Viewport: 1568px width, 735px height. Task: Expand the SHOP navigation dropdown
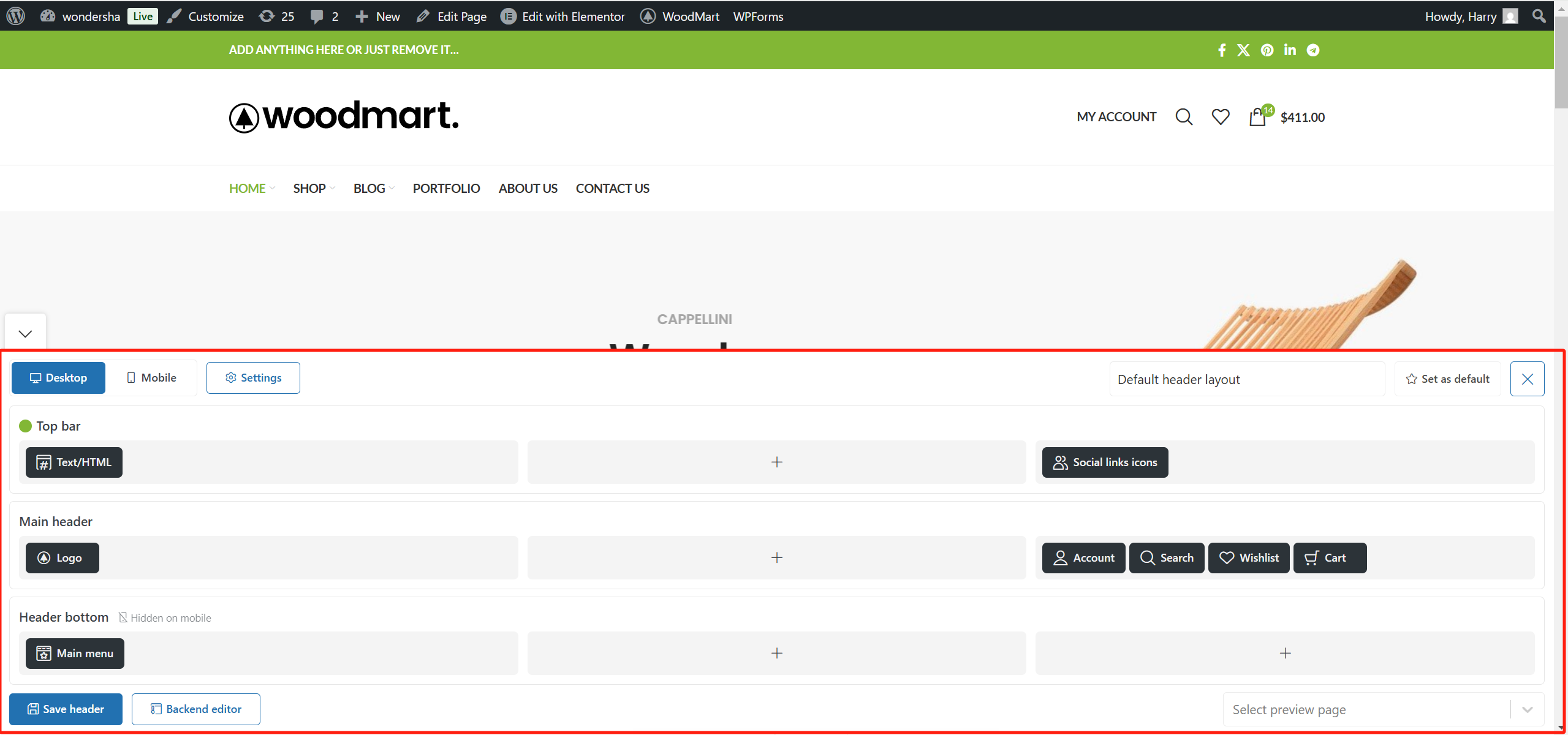pyautogui.click(x=313, y=188)
